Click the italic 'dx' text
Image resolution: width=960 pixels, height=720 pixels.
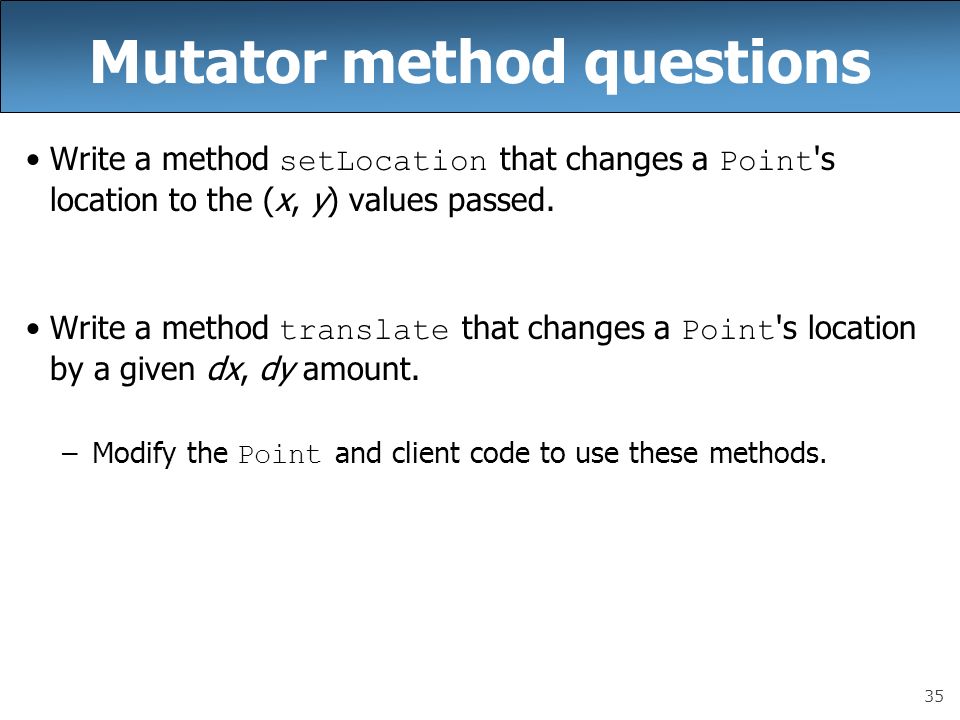tap(225, 370)
